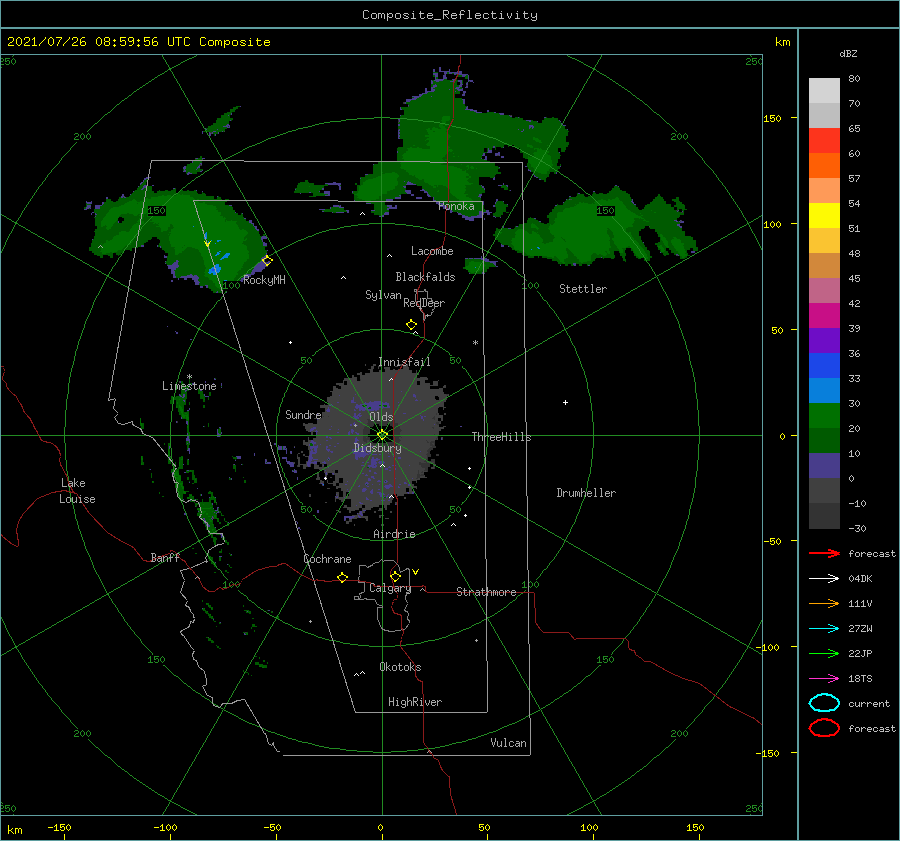Click the km unit label at bottom left
The height and width of the screenshot is (841, 900).
tap(15, 830)
